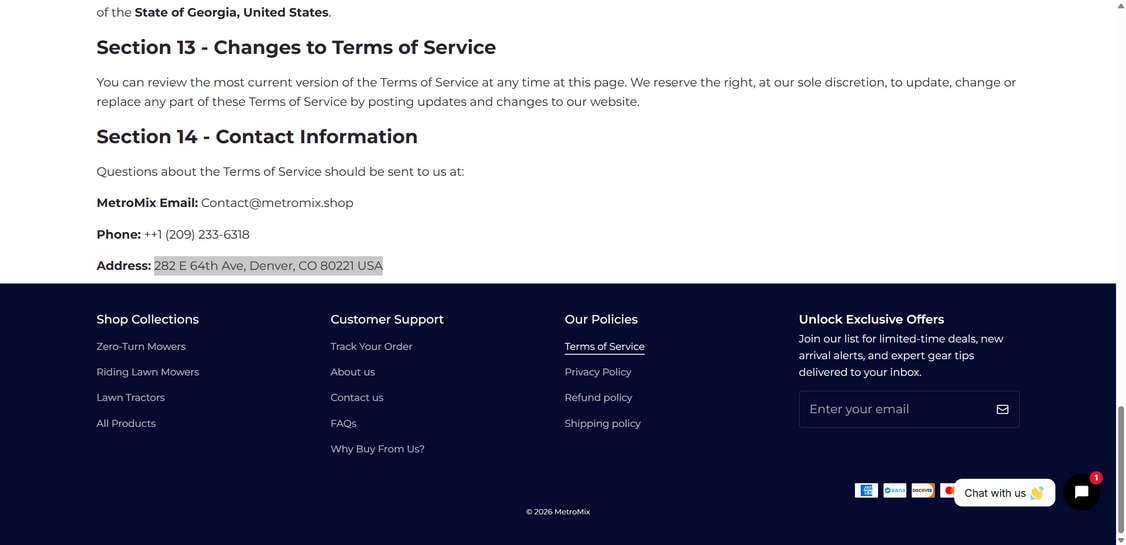Viewport: 1126px width, 545px height.
Task: Click the Diners Club payment icon
Action: point(894,490)
